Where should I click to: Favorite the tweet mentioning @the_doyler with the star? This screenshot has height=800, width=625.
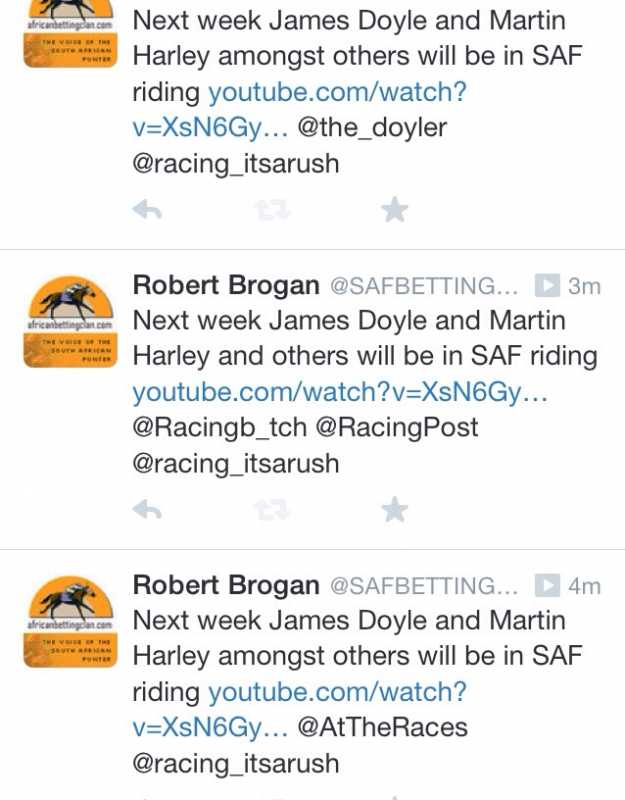[395, 210]
